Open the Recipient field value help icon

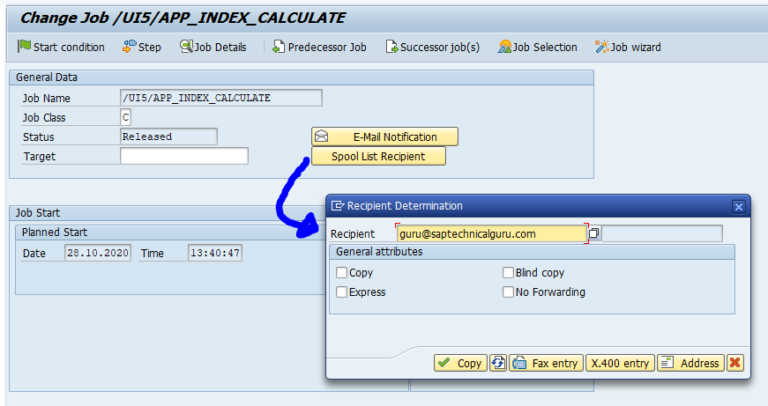(x=594, y=233)
